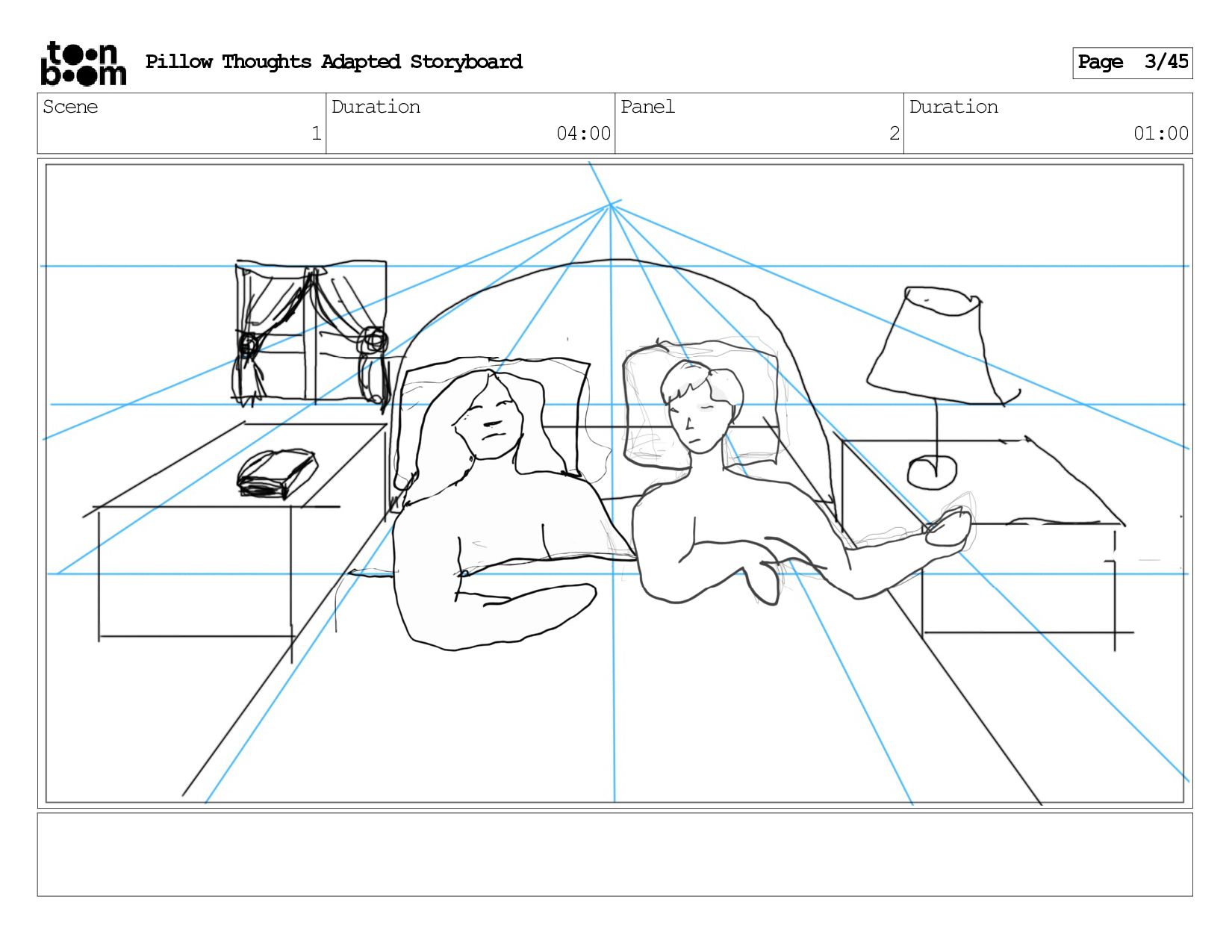This screenshot has height=952, width=1232.
Task: Click the empty notes box below the panel
Action: (x=615, y=855)
